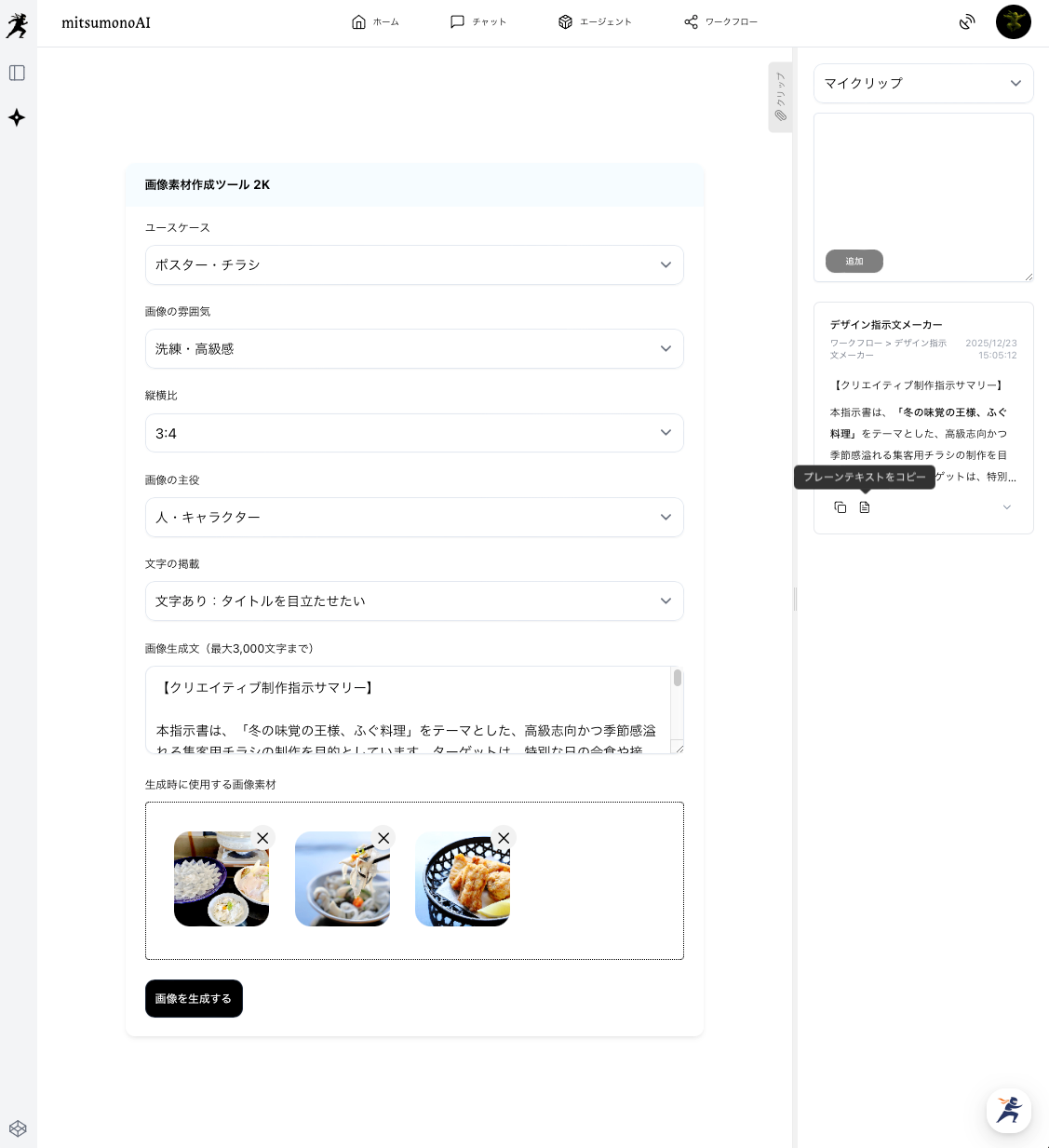Click the copy icon in clip card
The image size is (1049, 1148).
click(x=841, y=507)
